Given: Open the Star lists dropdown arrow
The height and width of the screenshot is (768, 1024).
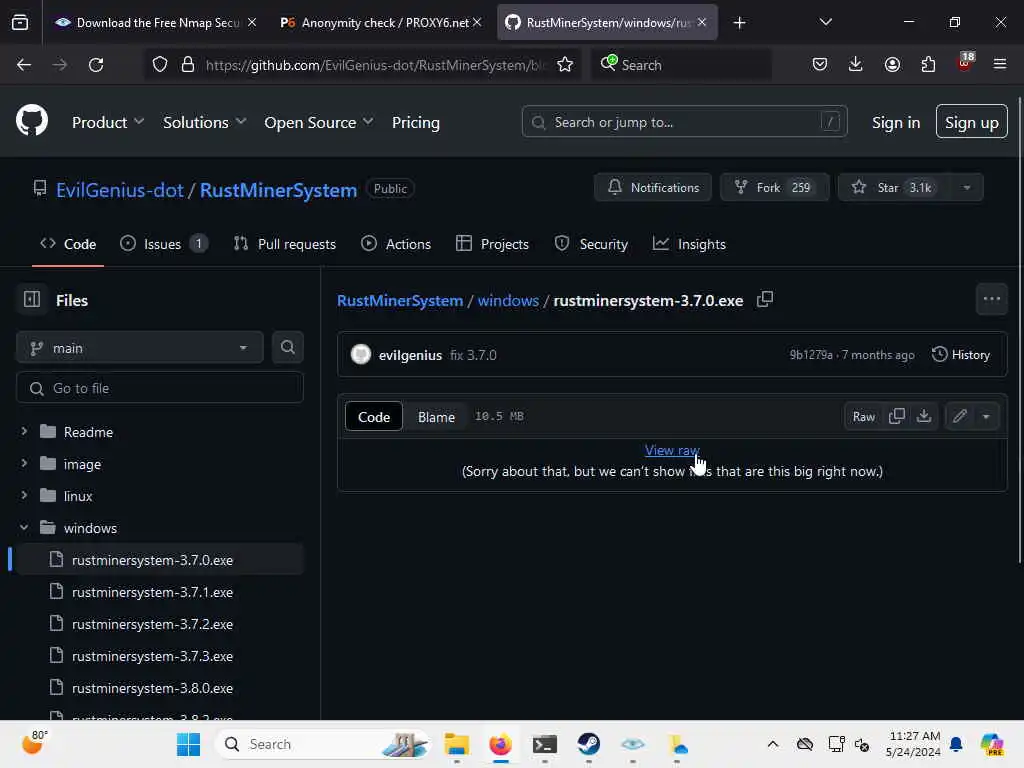Looking at the screenshot, I should coord(967,187).
